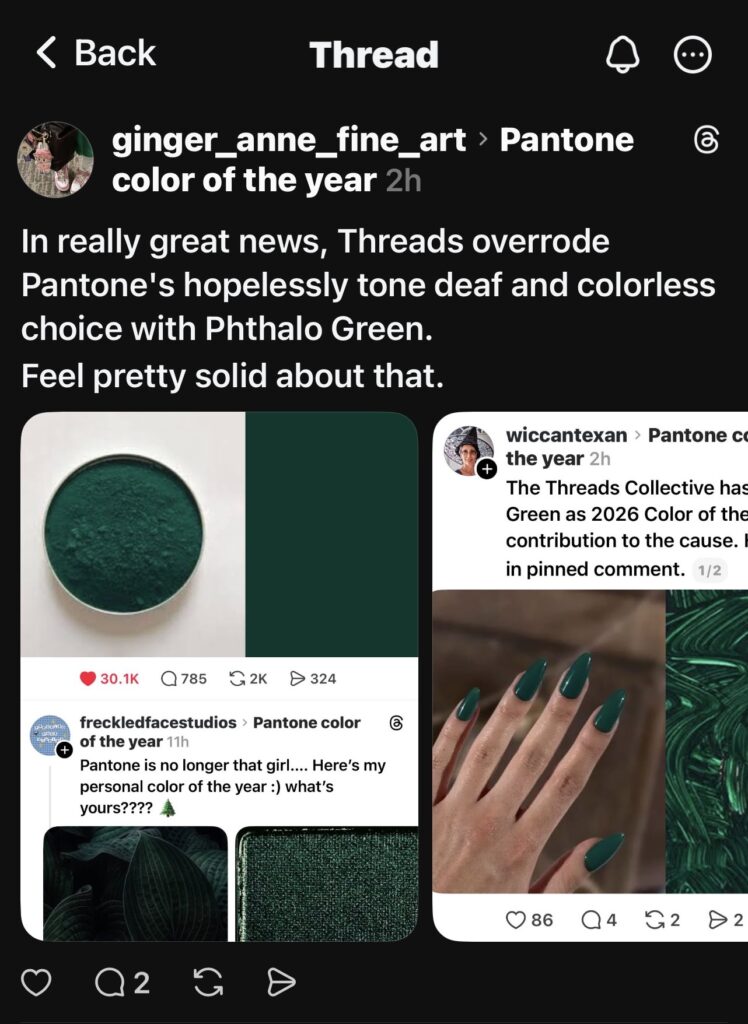The height and width of the screenshot is (1024, 748).
Task: Tap the notification bell icon
Action: [x=623, y=54]
